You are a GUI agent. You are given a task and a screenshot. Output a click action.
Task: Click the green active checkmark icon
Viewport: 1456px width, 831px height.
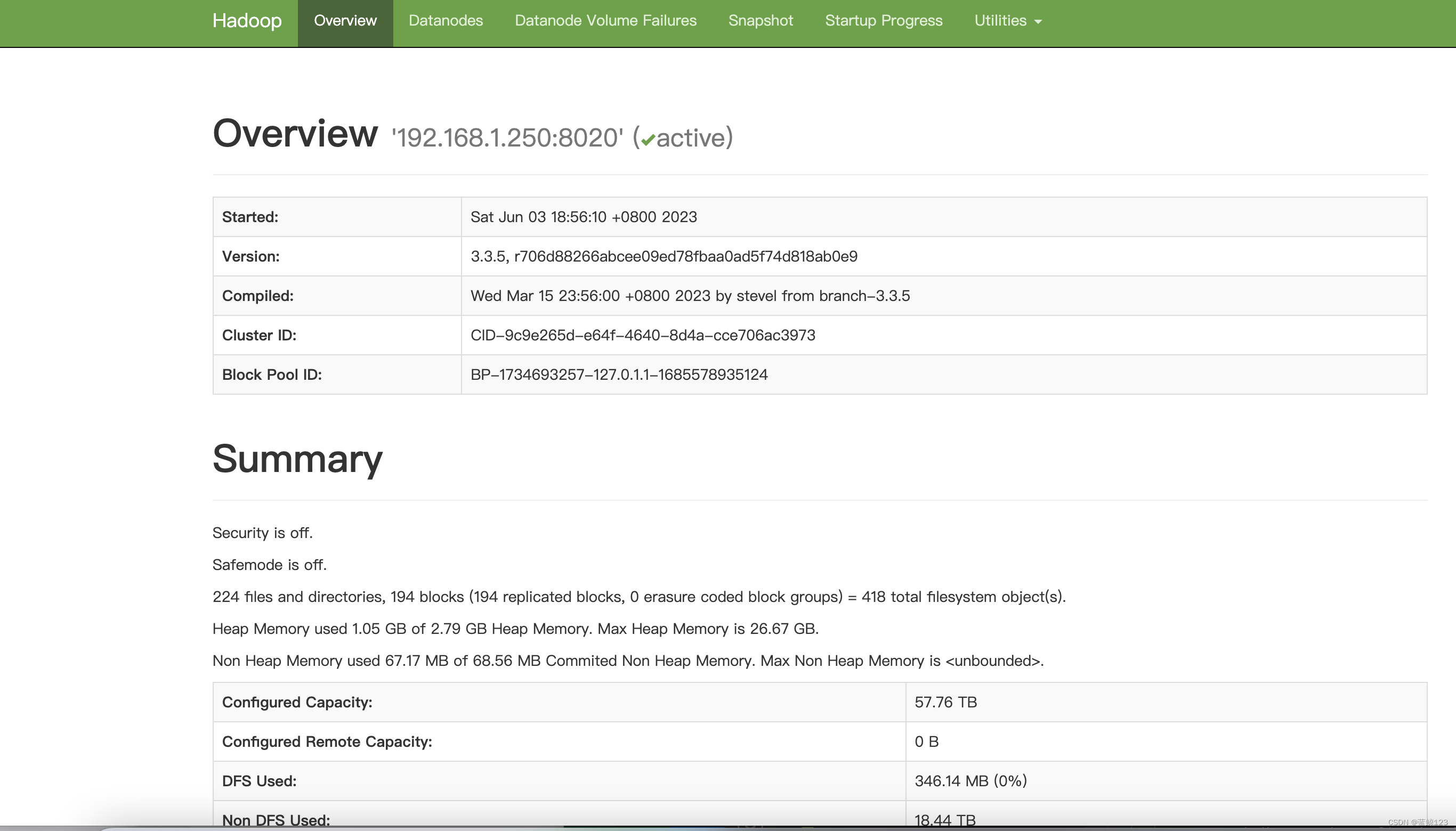click(648, 141)
